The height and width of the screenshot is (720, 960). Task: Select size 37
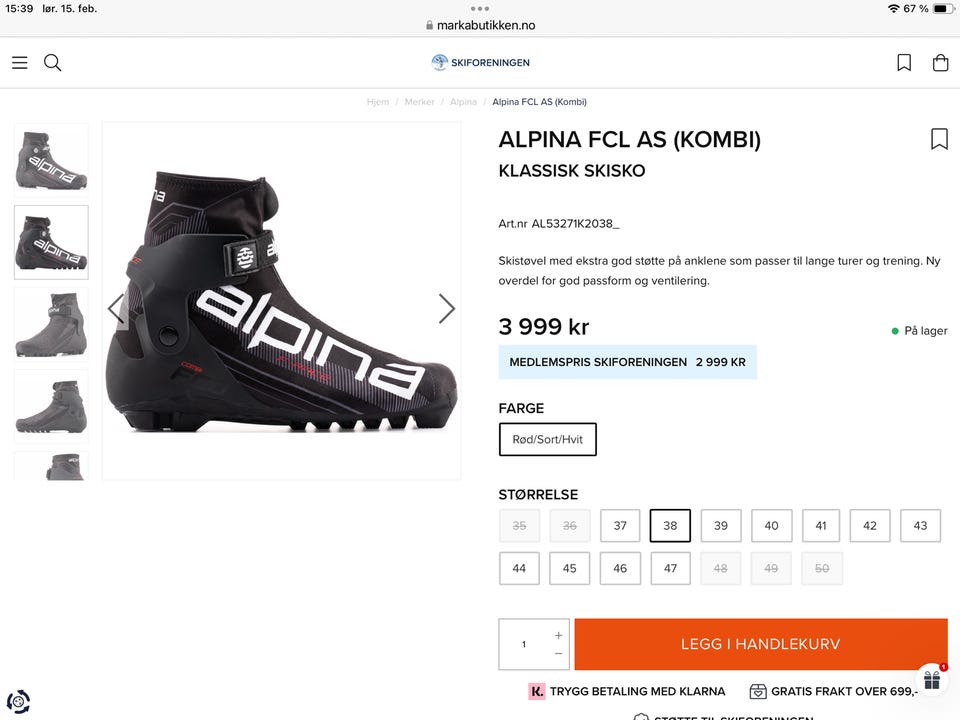coord(620,526)
